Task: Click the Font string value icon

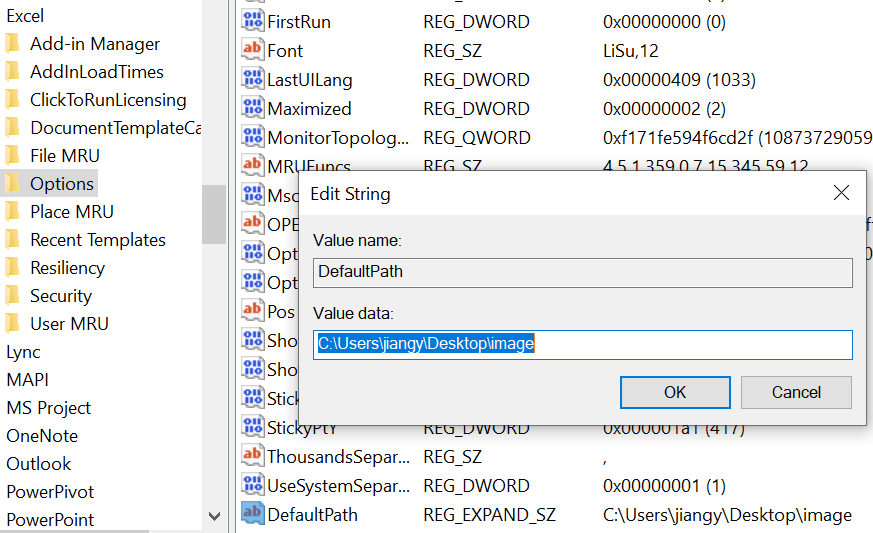Action: pos(252,50)
